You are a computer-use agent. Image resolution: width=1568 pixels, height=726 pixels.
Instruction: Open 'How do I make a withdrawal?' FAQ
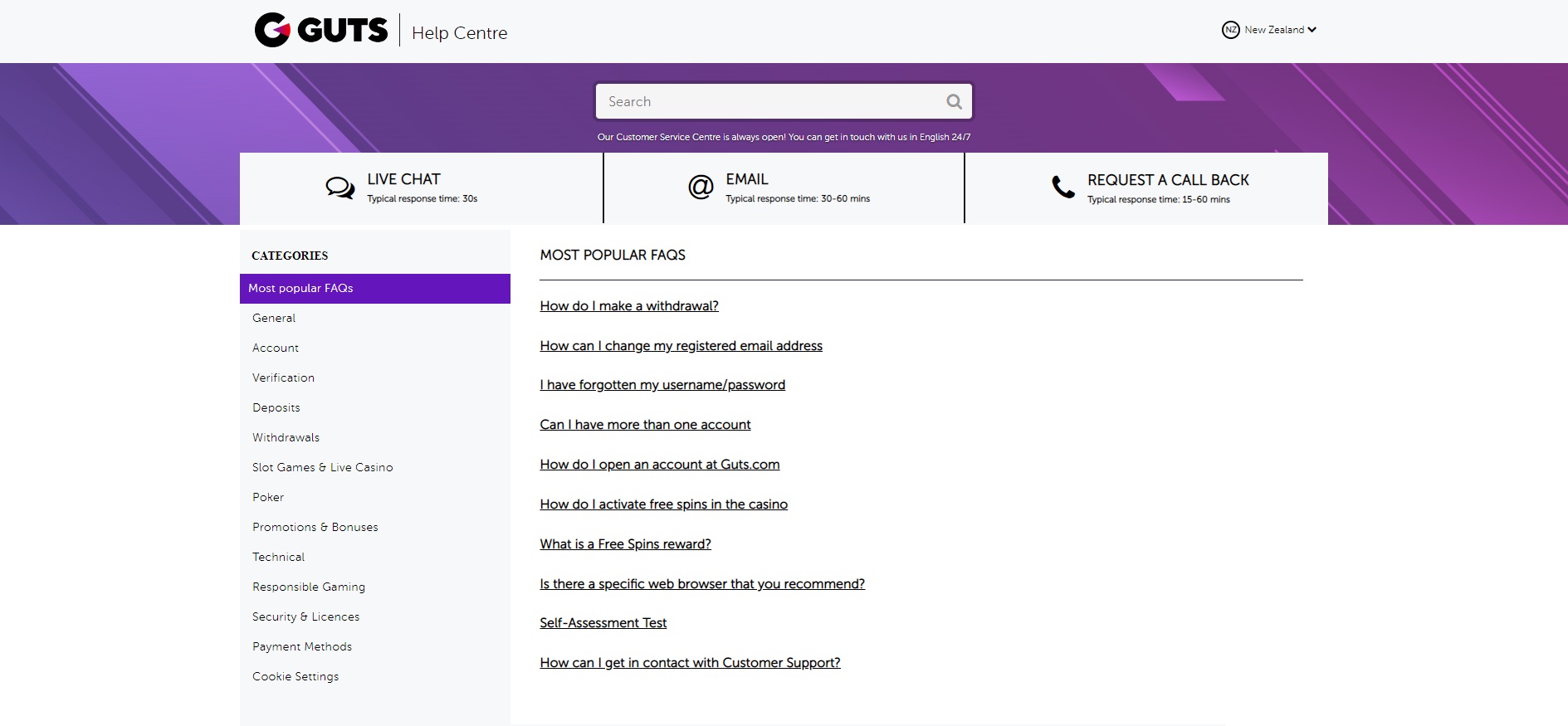pos(629,306)
